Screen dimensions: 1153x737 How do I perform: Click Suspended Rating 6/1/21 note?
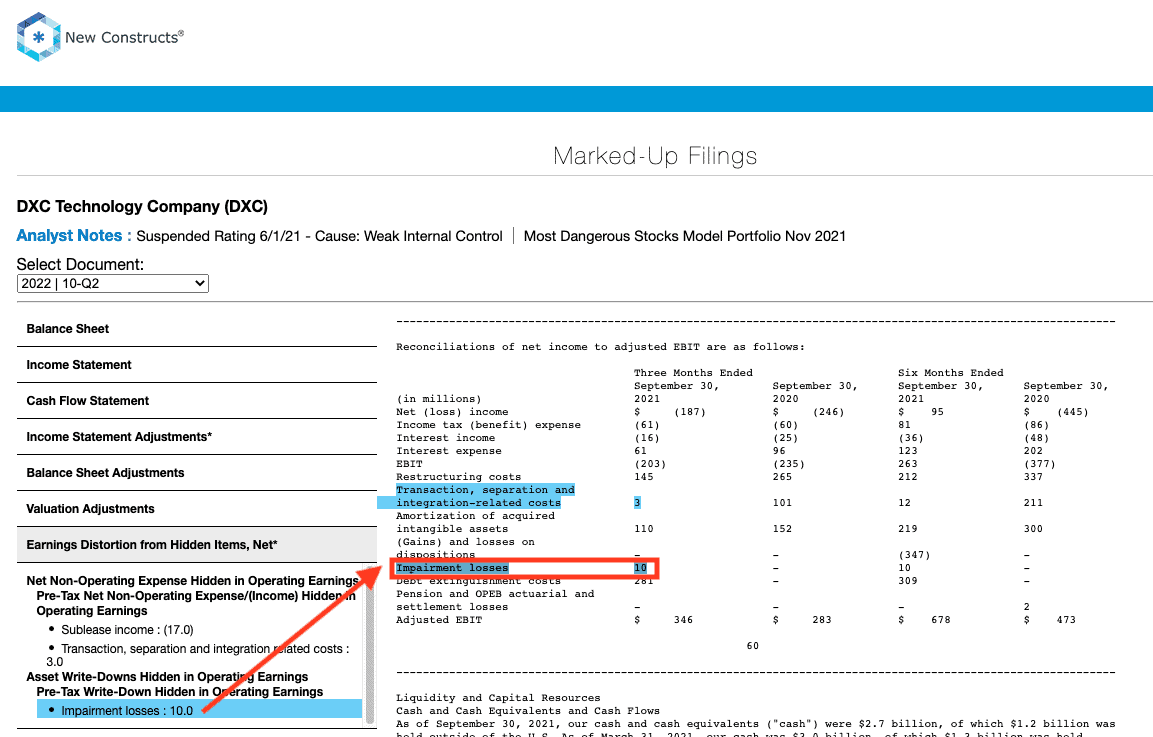pyautogui.click(x=319, y=236)
